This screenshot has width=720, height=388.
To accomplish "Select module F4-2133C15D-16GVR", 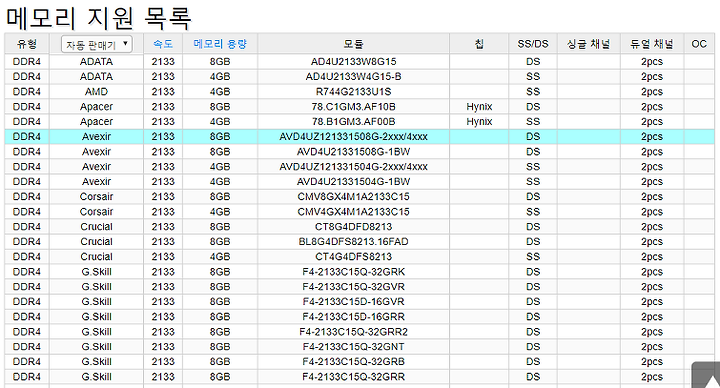I will 353,302.
